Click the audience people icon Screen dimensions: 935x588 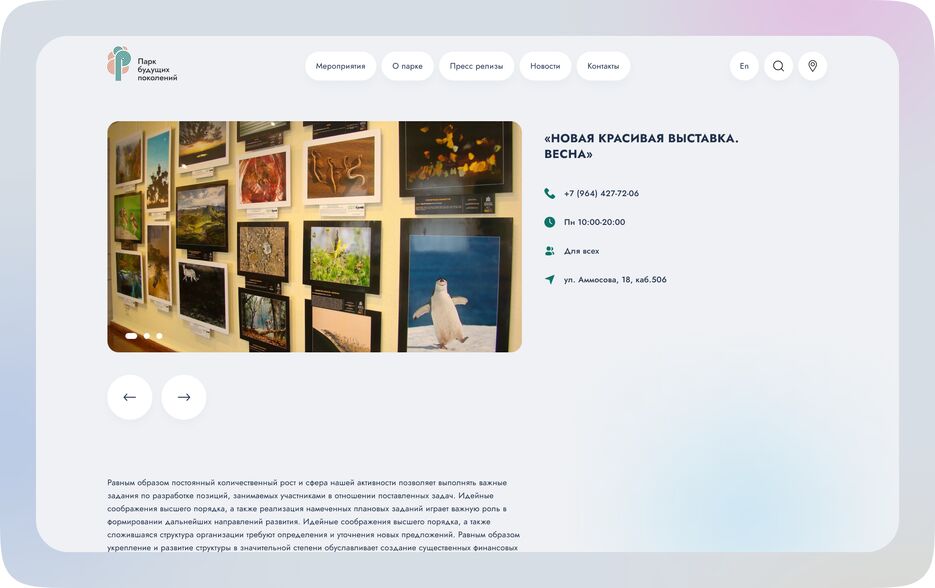click(550, 251)
